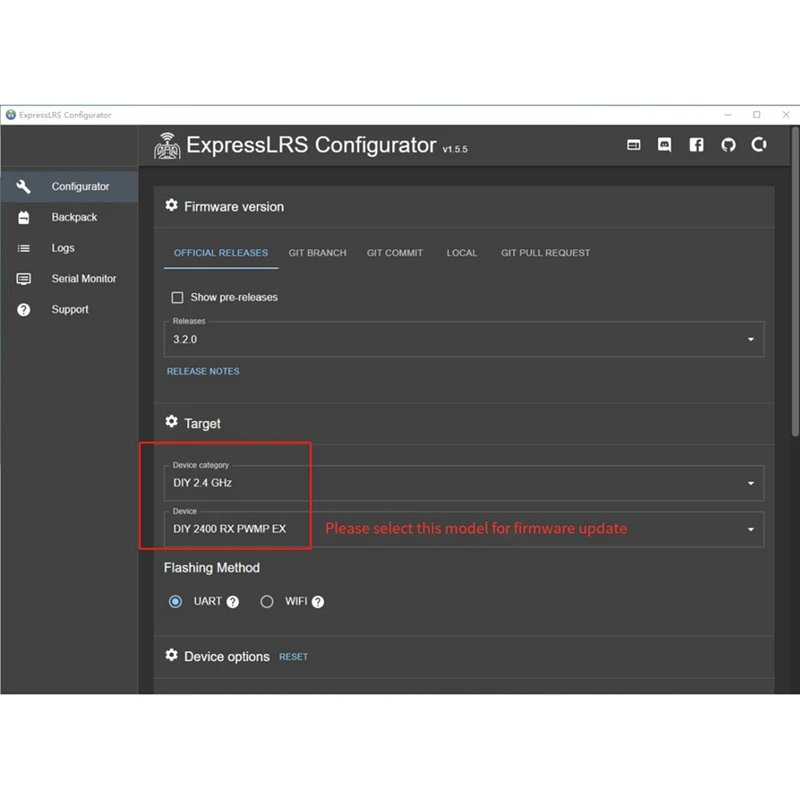Select the UART flashing method
Image resolution: width=800 pixels, height=800 pixels.
pyautogui.click(x=176, y=601)
